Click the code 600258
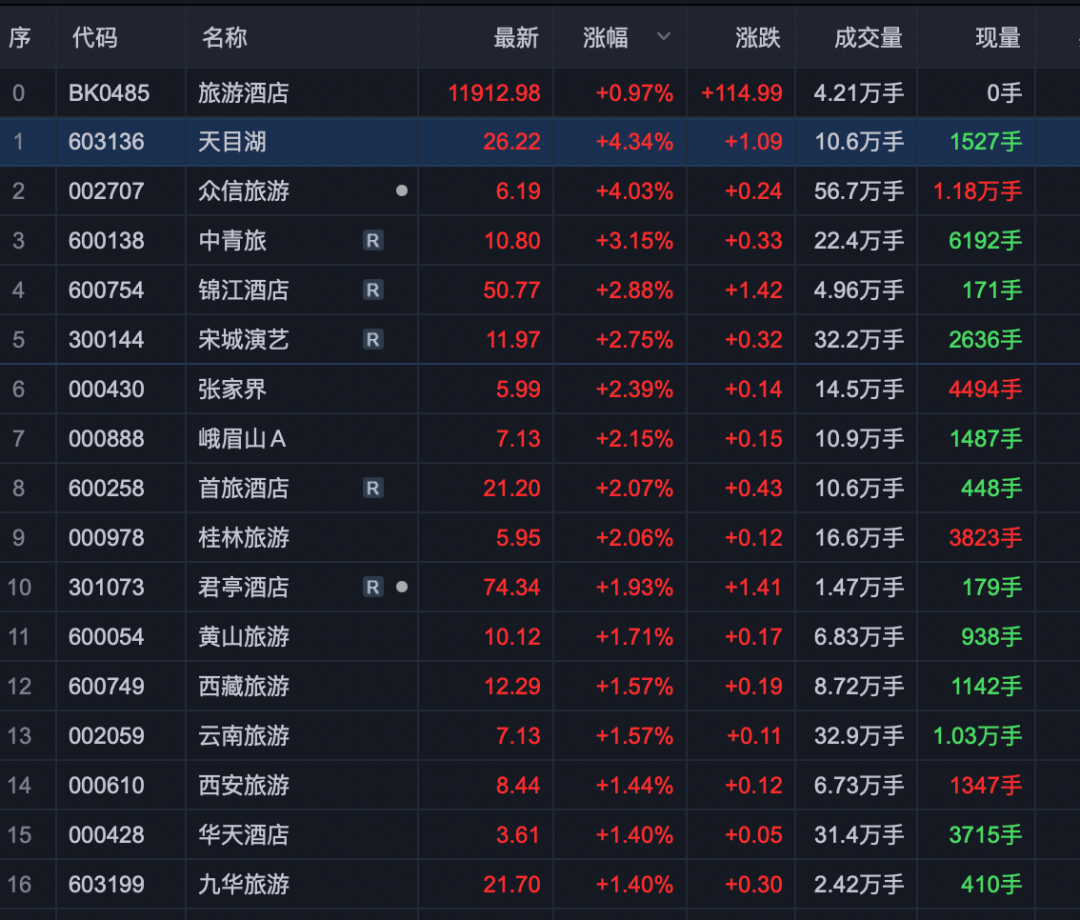 point(106,488)
